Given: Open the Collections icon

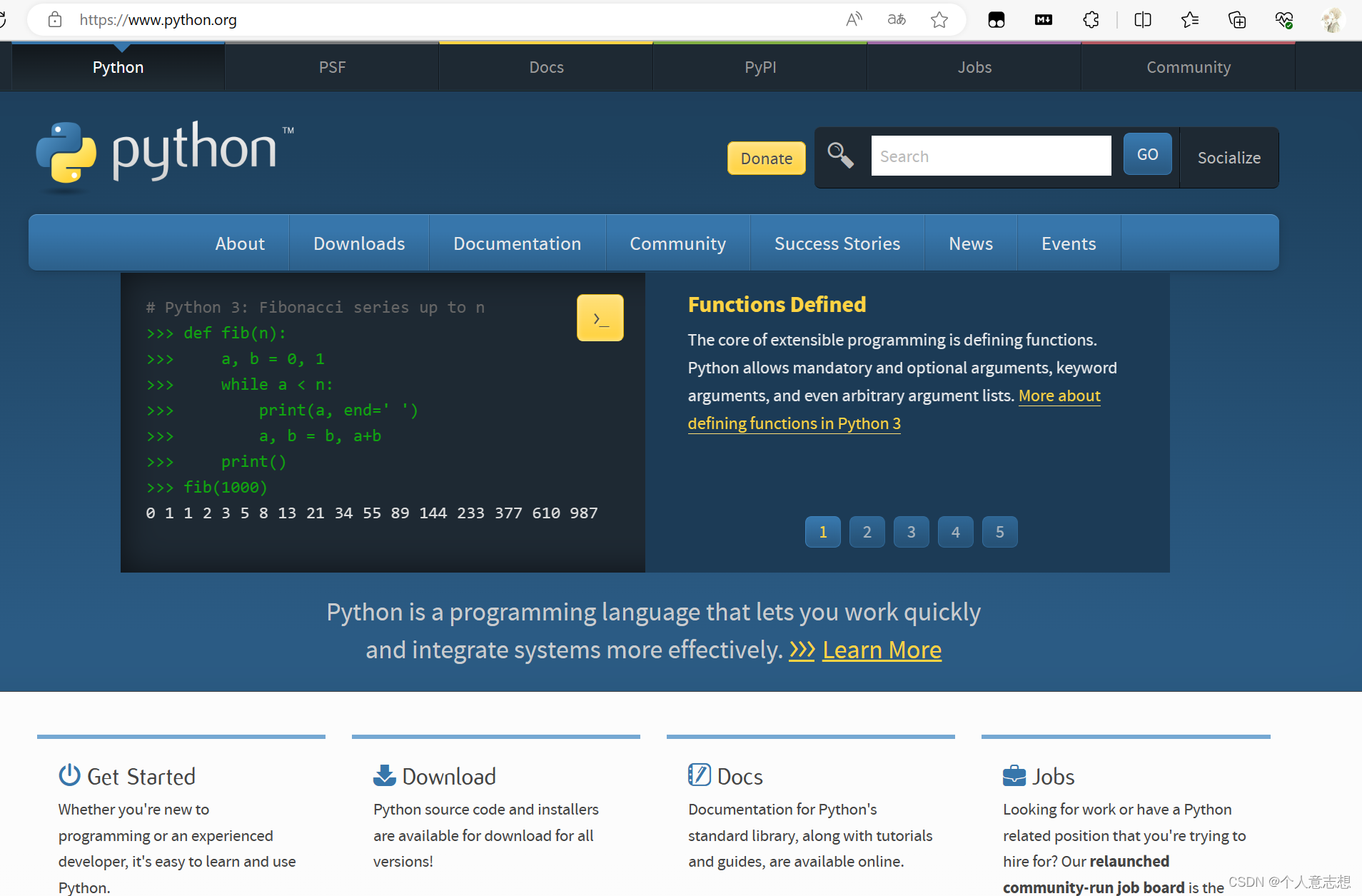Looking at the screenshot, I should (1237, 19).
